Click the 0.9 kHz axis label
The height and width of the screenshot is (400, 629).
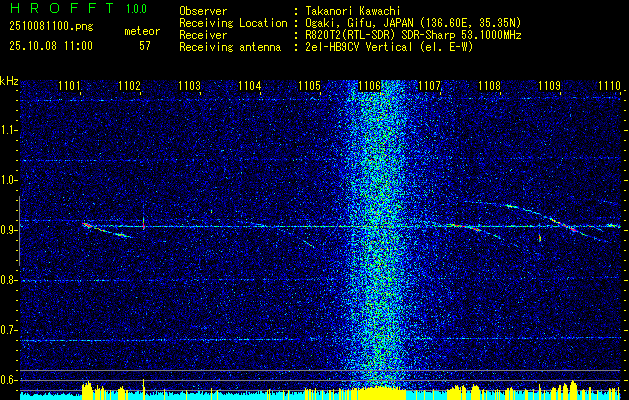coord(8,230)
